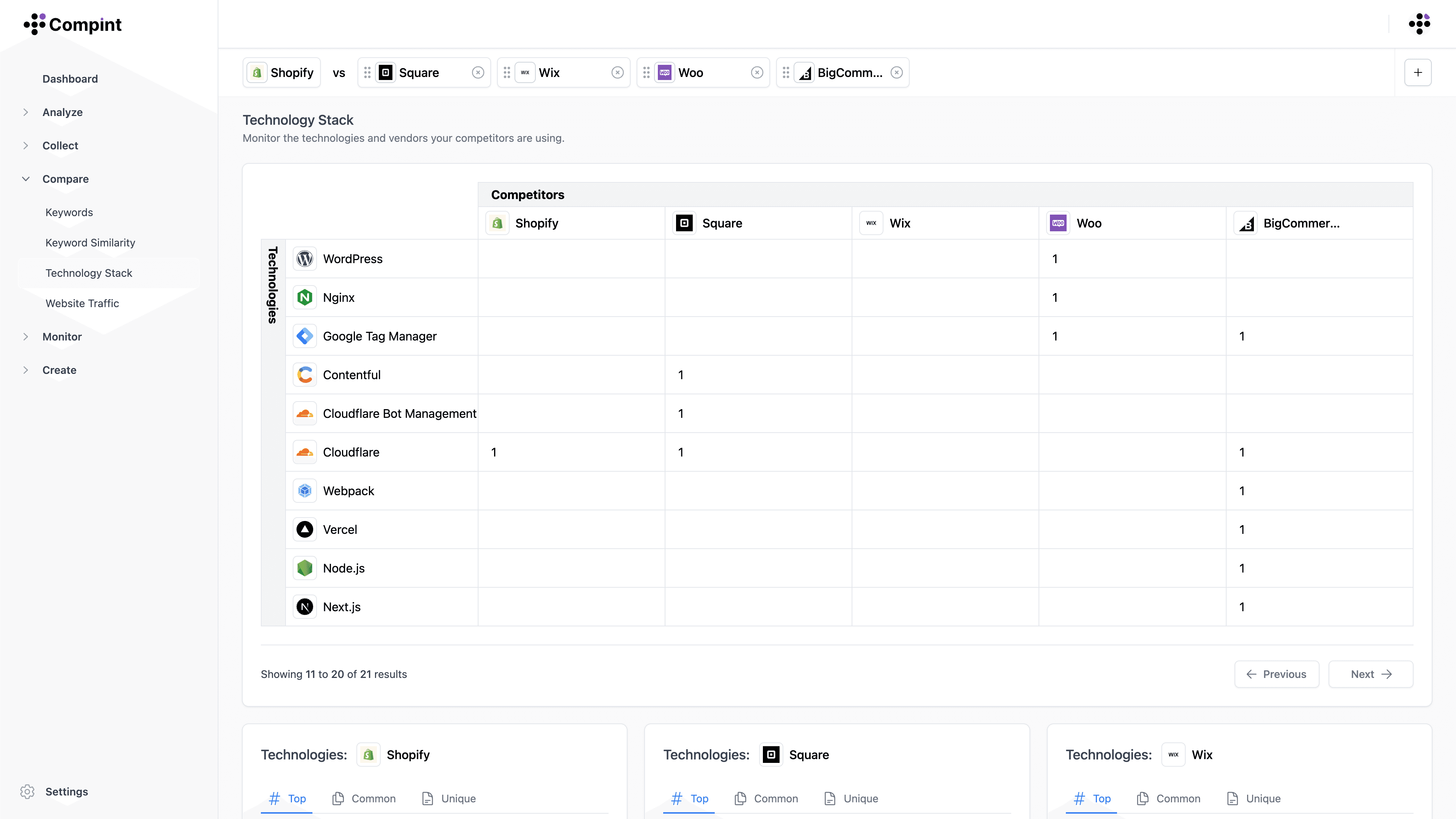This screenshot has height=819, width=1456.
Task: Click the drag handle of Square chip
Action: click(x=367, y=72)
